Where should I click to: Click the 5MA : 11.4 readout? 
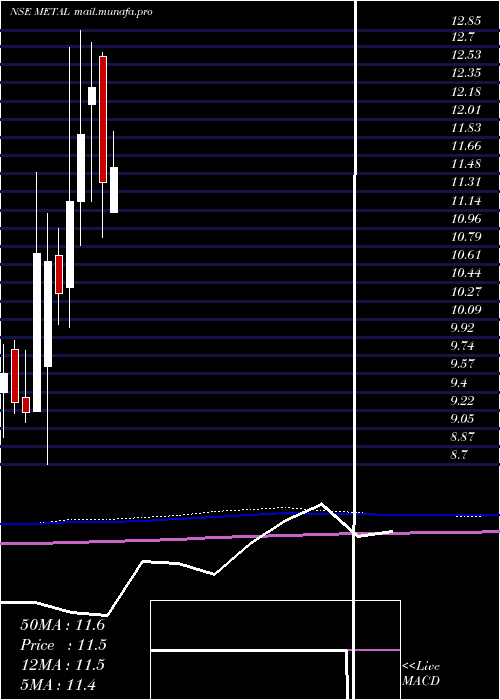(58, 685)
